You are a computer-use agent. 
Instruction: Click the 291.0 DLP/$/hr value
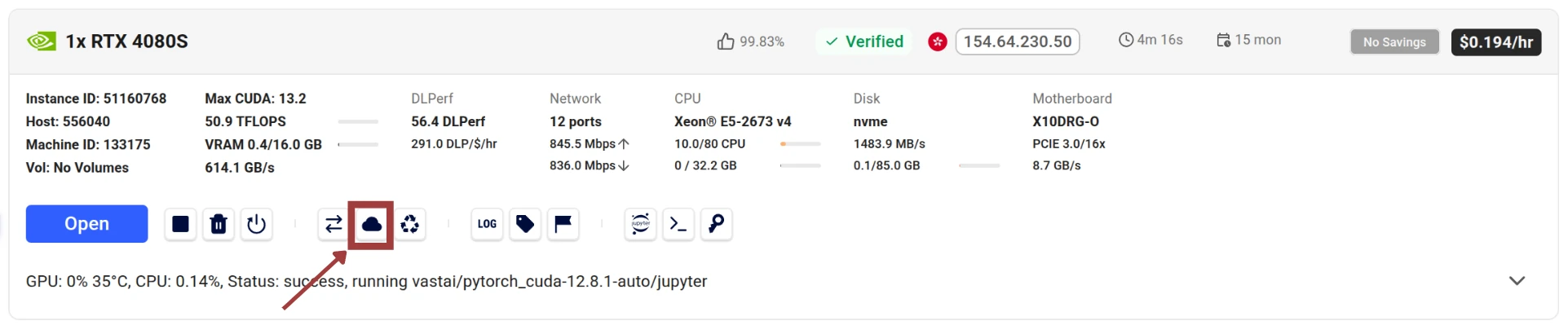tap(454, 143)
